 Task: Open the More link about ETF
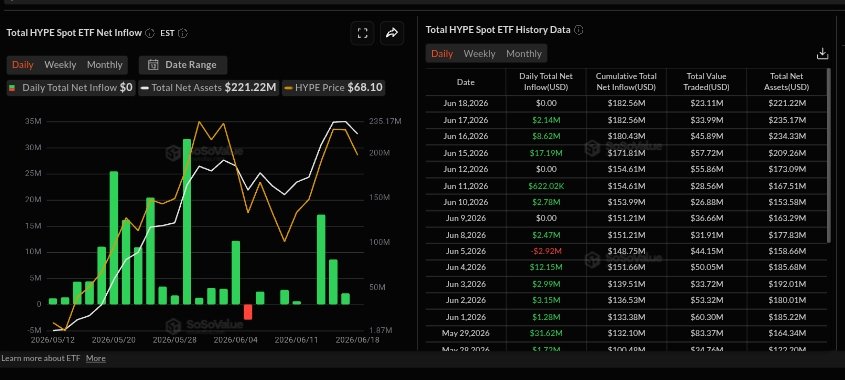click(96, 358)
